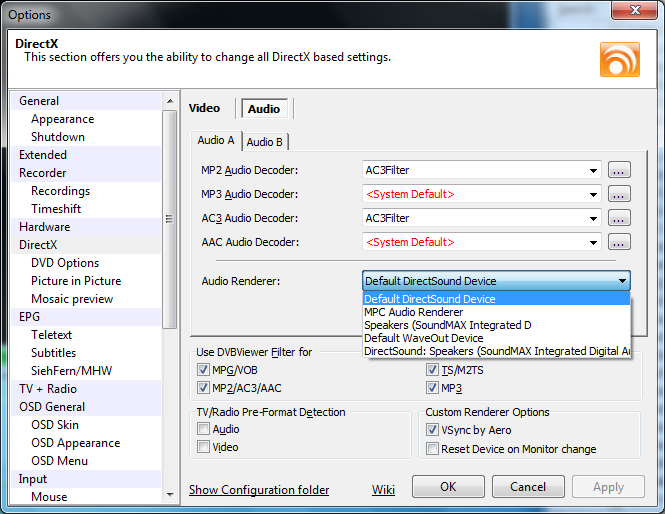Uncheck the MPG/VOB filter checkbox

[x=203, y=370]
